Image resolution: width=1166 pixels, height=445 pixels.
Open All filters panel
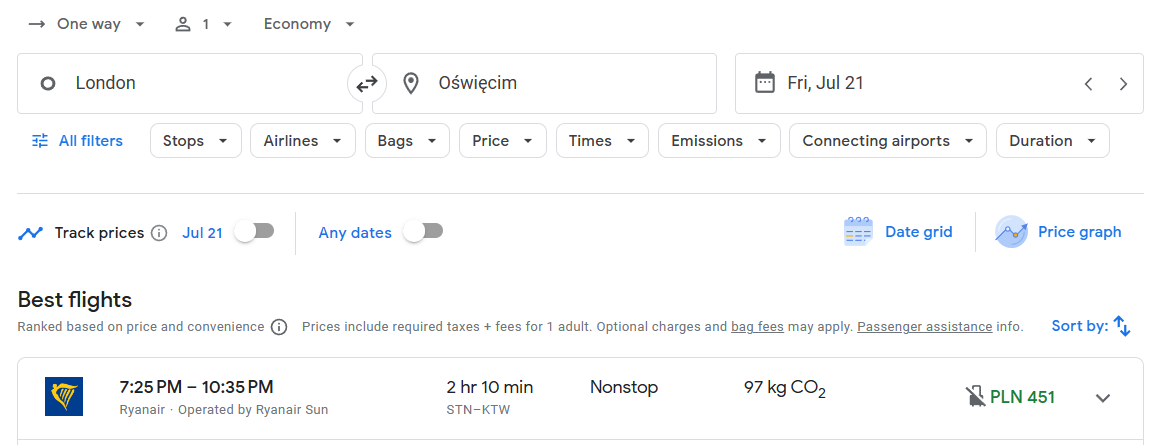point(77,141)
